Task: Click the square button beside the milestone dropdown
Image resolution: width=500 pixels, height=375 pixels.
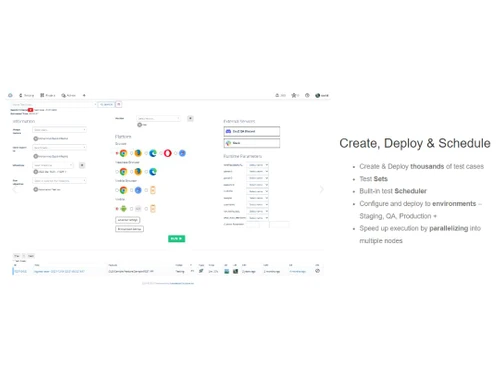Action: click(x=82, y=165)
